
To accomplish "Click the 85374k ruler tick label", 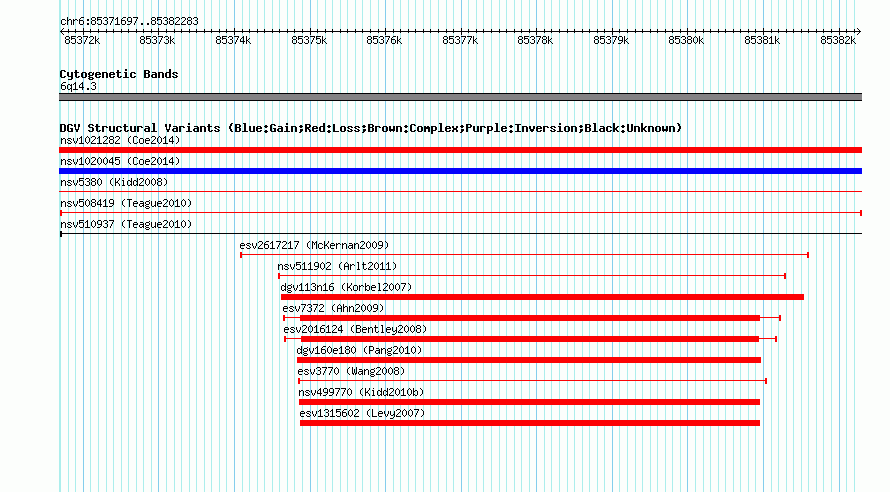I will tap(233, 40).
